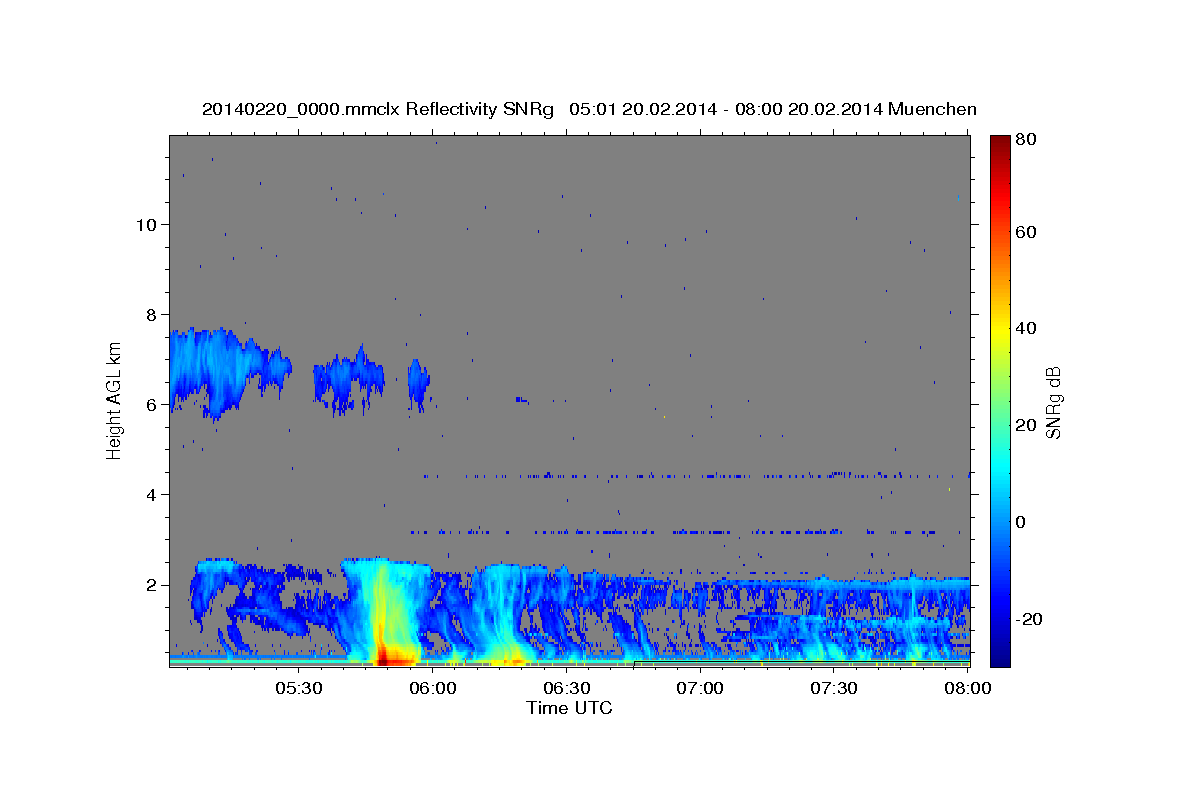Click the 07:30 time tick label

coord(834,688)
